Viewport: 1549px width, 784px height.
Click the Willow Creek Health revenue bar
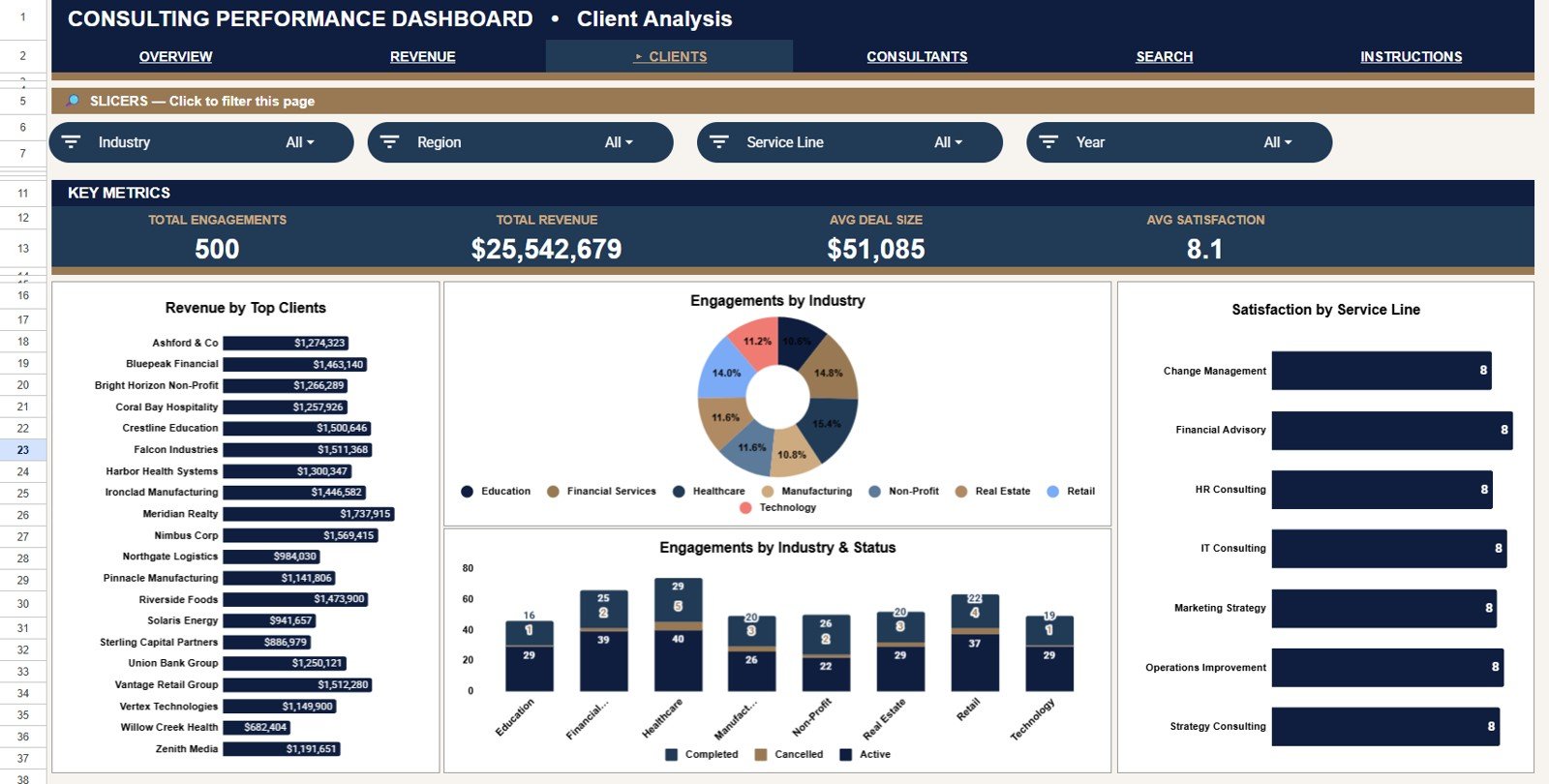[257, 728]
